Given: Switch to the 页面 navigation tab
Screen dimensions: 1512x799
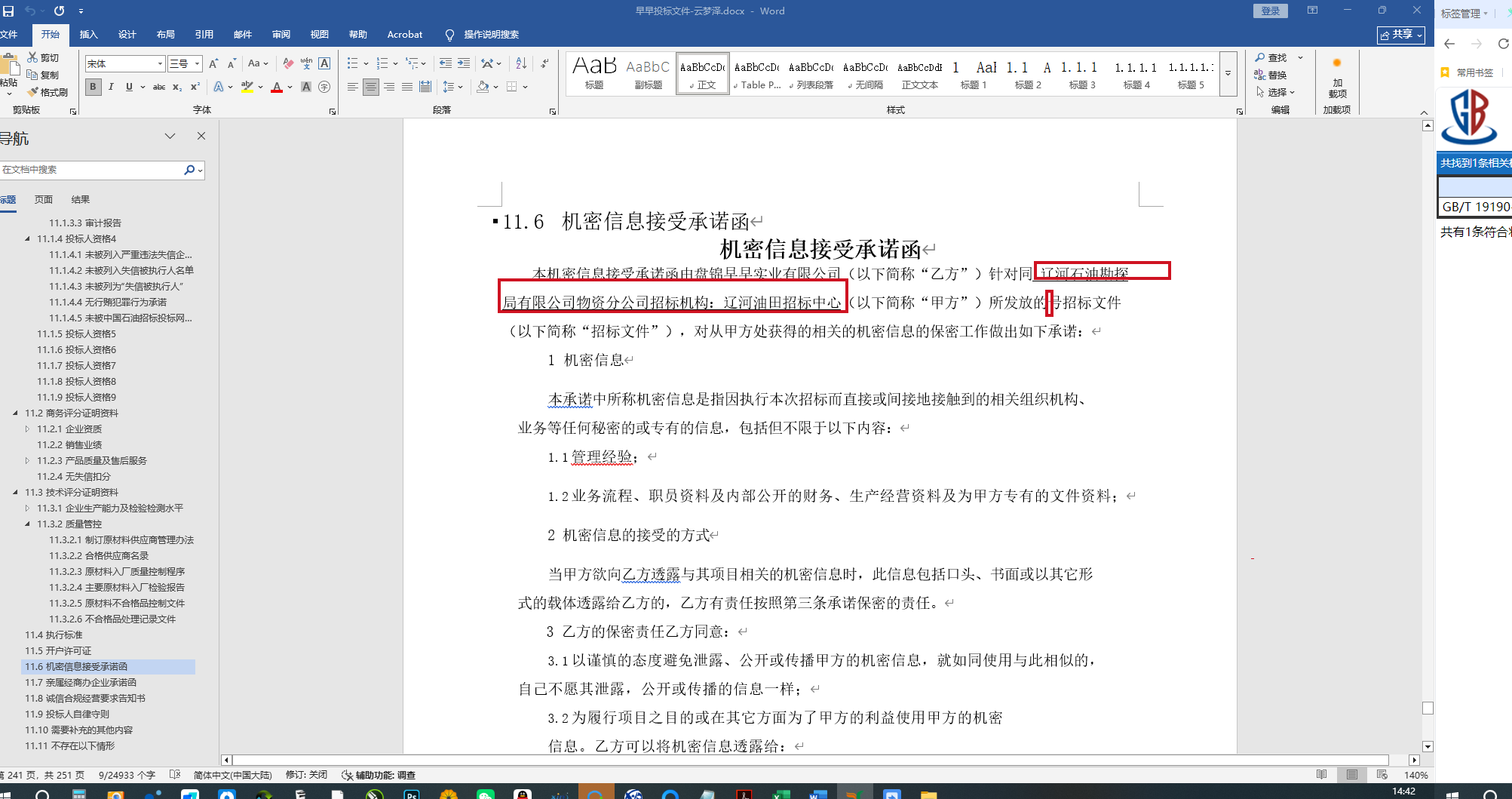Looking at the screenshot, I should click(x=44, y=199).
